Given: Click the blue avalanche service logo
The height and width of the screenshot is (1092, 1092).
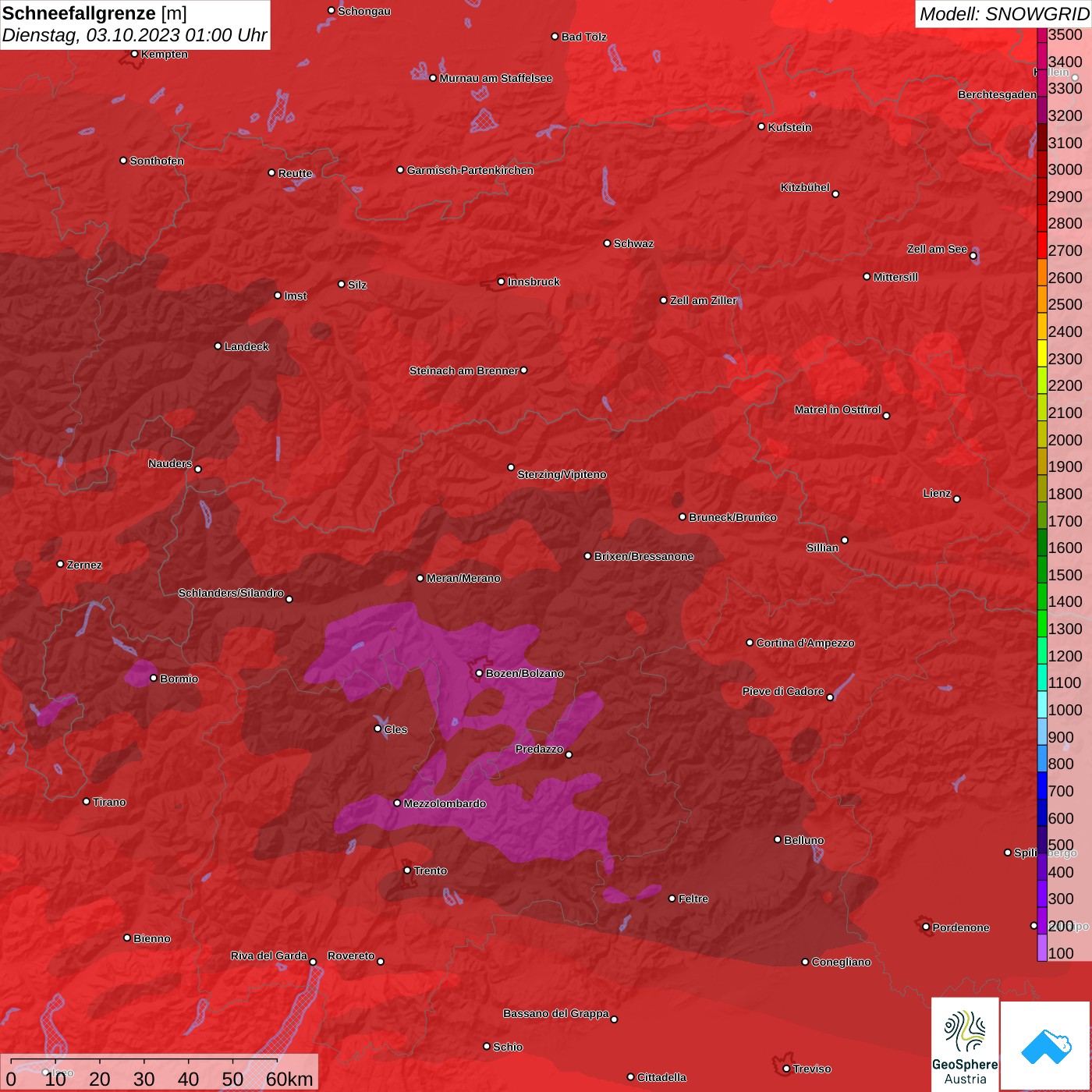Looking at the screenshot, I should click(1046, 1046).
